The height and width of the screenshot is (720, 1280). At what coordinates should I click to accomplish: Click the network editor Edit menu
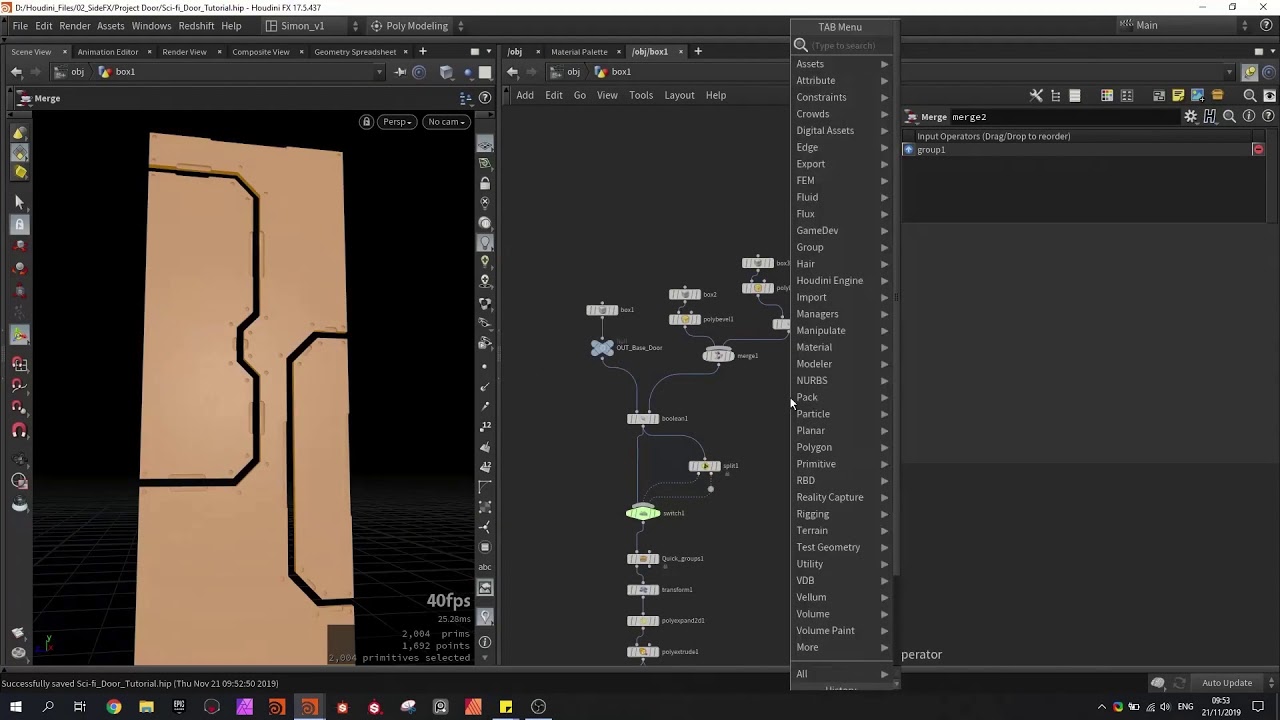pyautogui.click(x=553, y=95)
